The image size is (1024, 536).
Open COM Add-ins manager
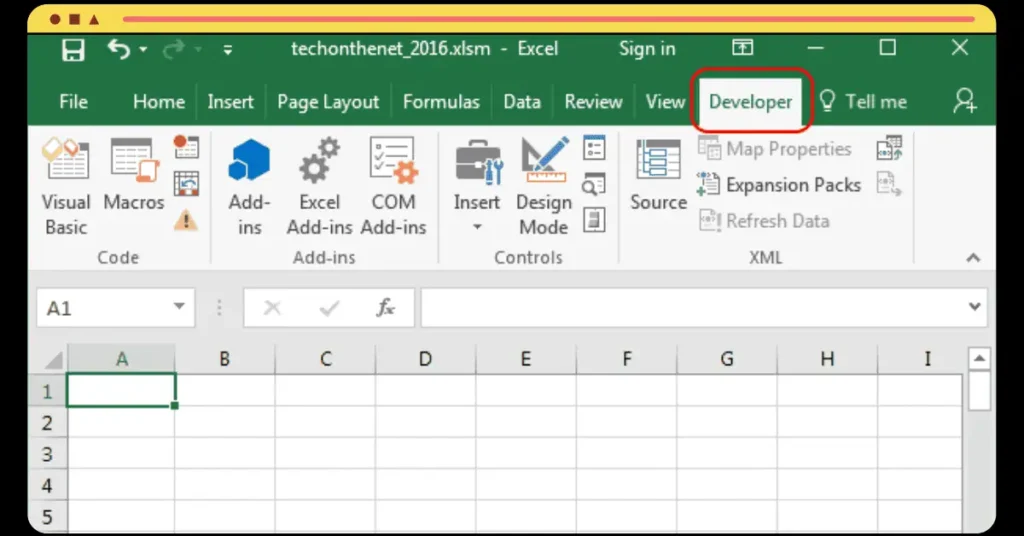(393, 187)
